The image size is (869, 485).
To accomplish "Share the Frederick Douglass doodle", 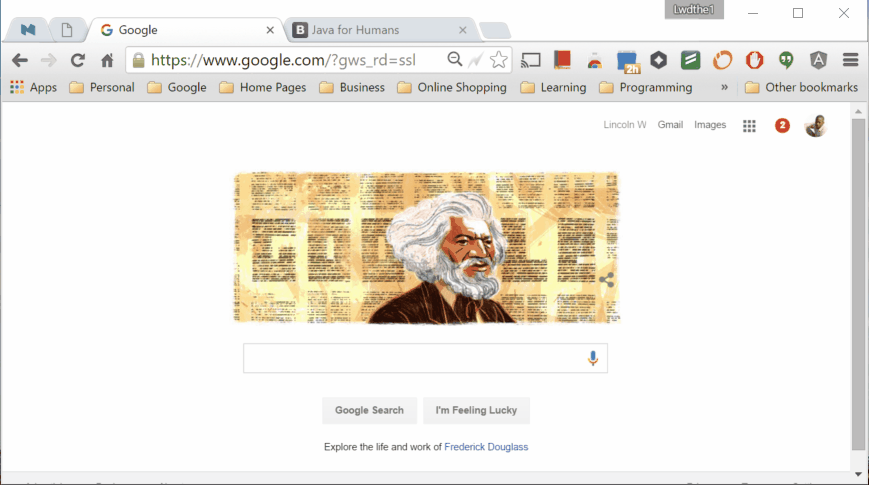I will point(606,279).
